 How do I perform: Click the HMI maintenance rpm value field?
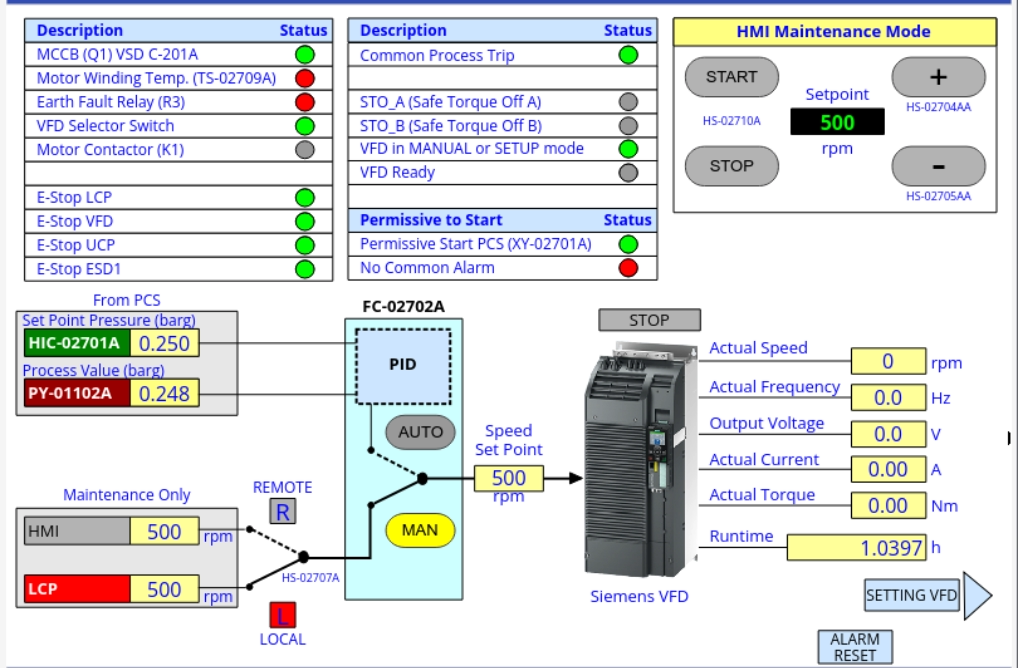[x=165, y=532]
